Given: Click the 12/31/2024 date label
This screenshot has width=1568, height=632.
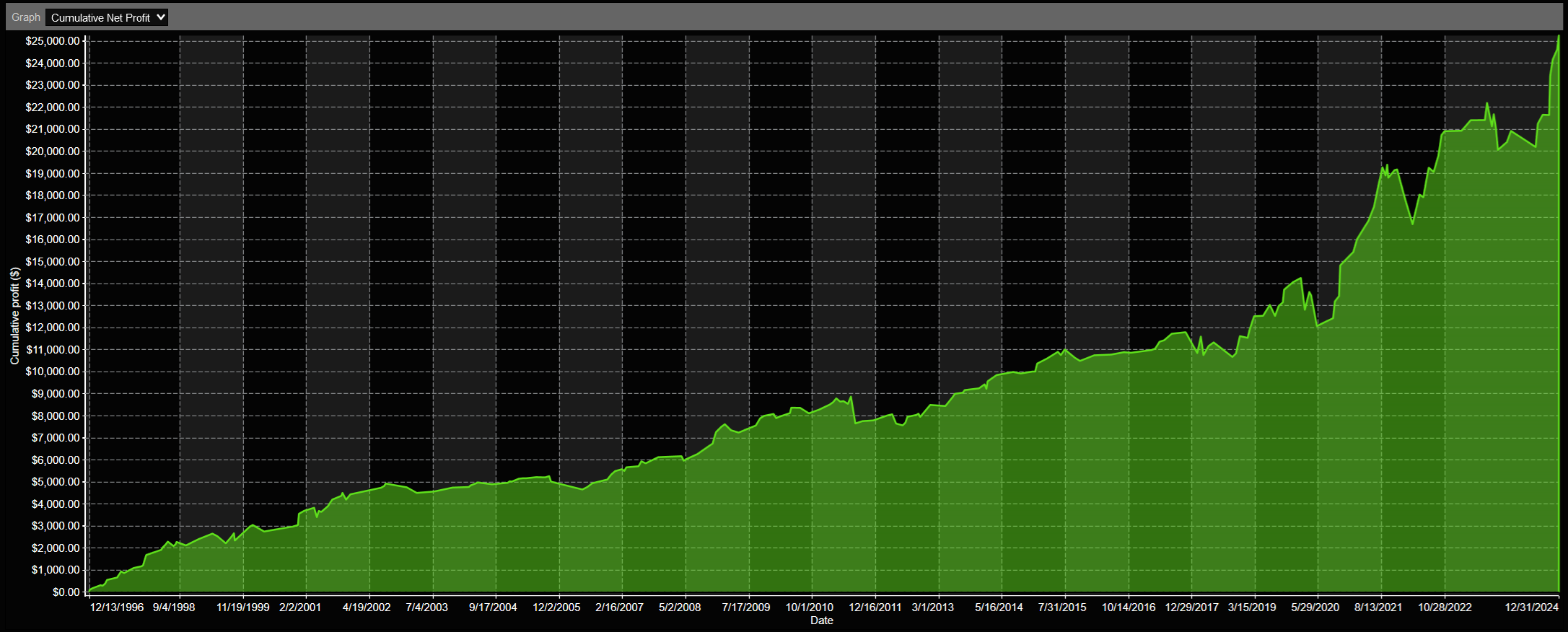Looking at the screenshot, I should (x=1532, y=607).
